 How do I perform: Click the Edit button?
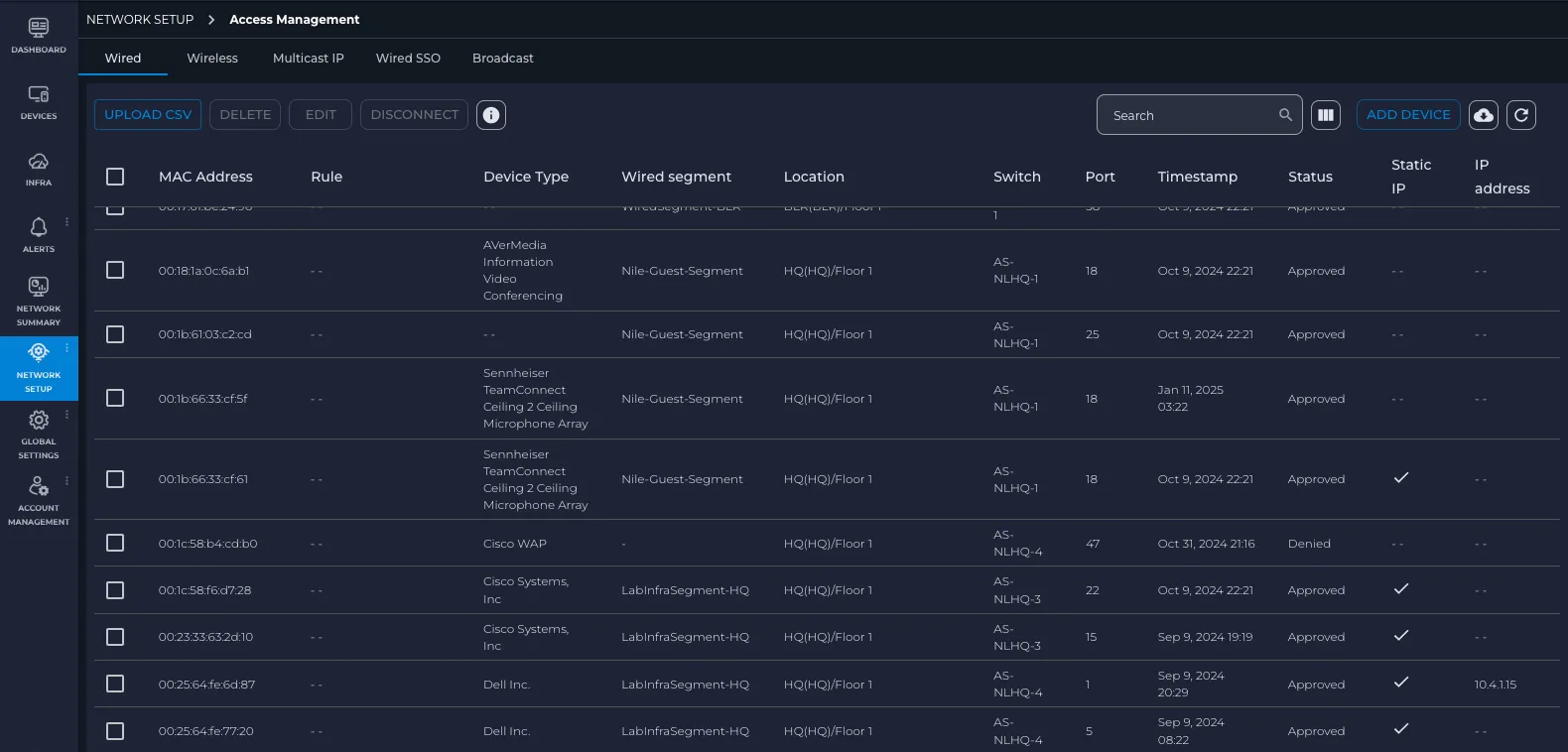pos(321,115)
